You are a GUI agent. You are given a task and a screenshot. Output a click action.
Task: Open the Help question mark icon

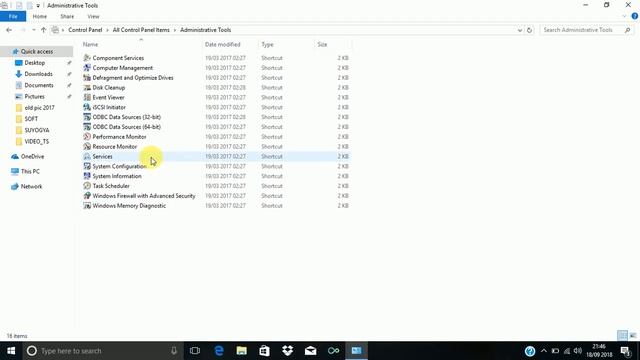(634, 16)
